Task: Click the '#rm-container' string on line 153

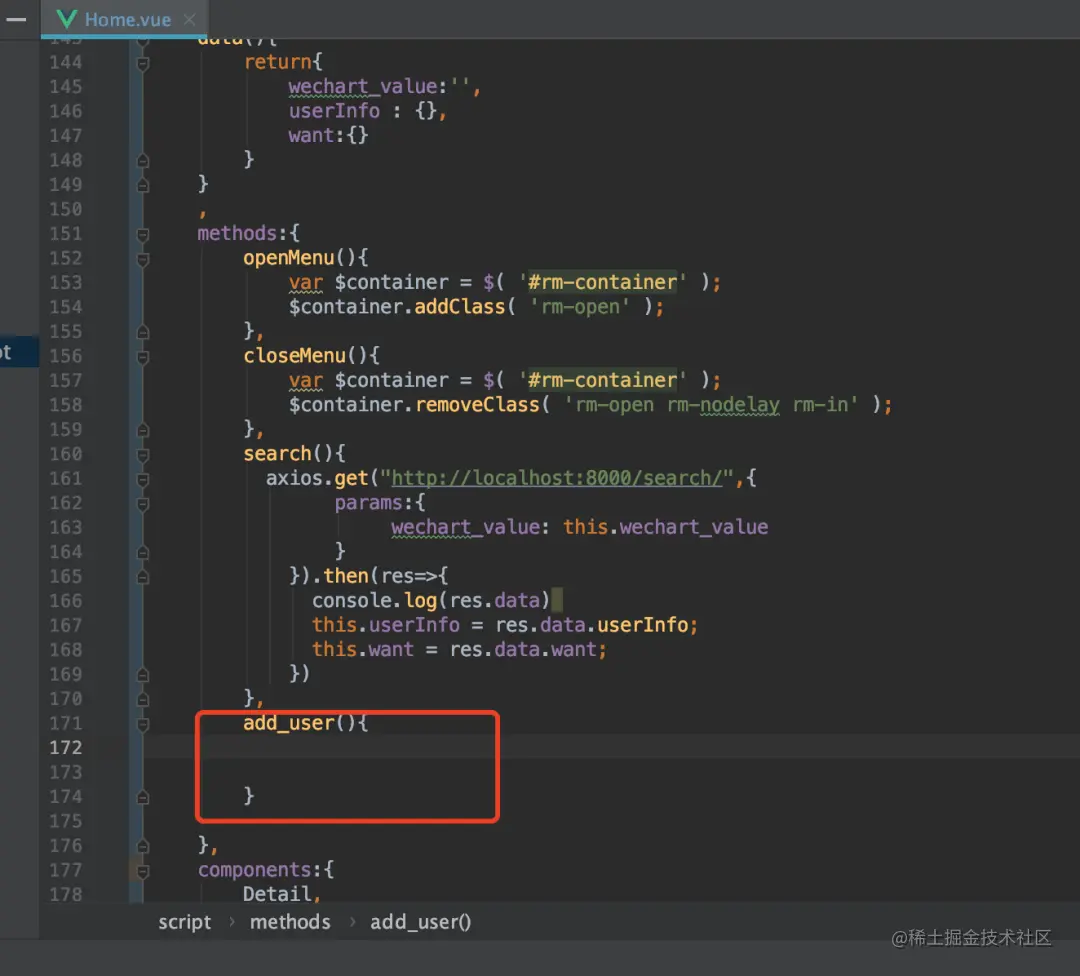Action: point(603,282)
